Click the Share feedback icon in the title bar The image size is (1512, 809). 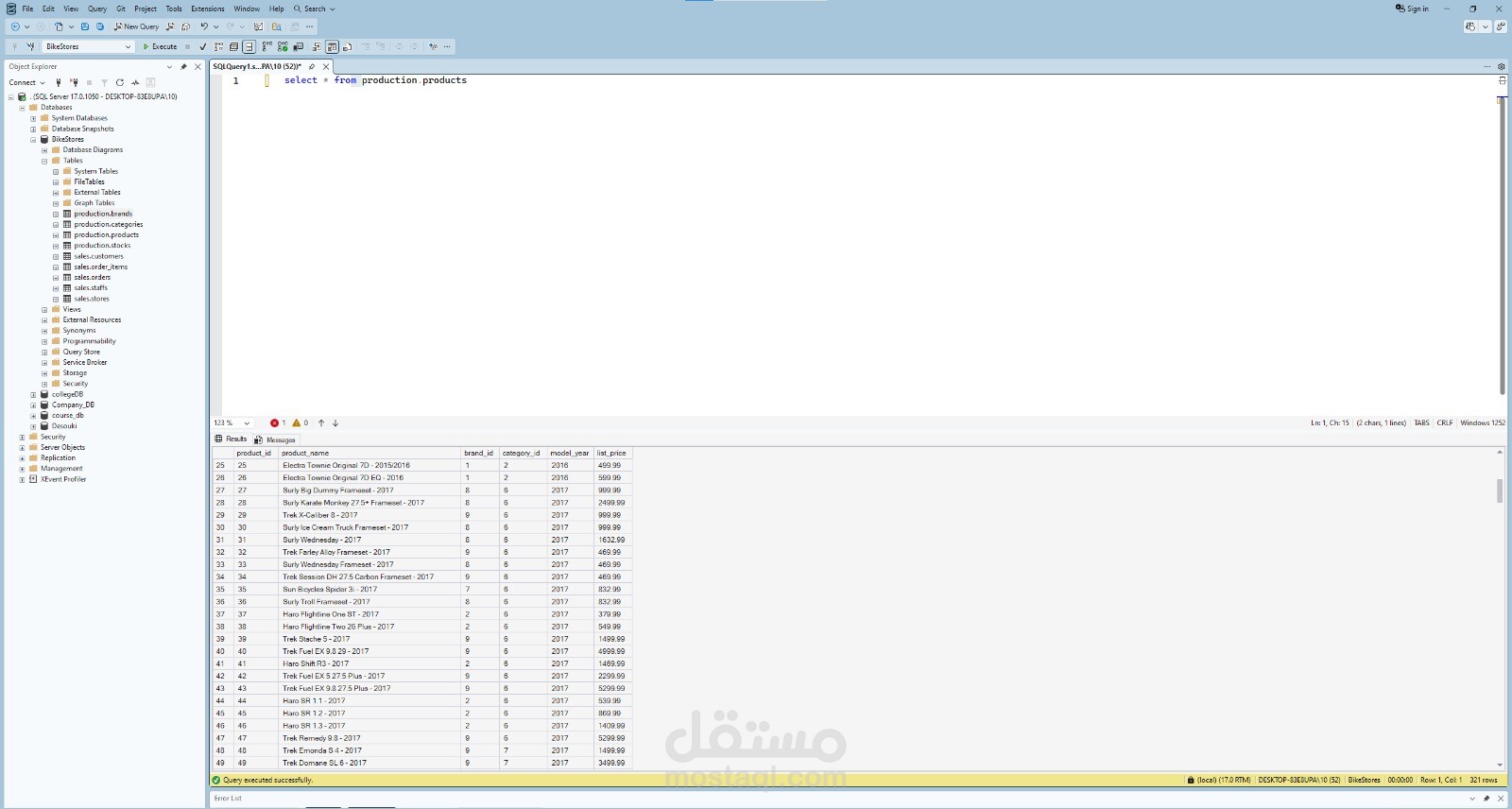pos(1501,26)
